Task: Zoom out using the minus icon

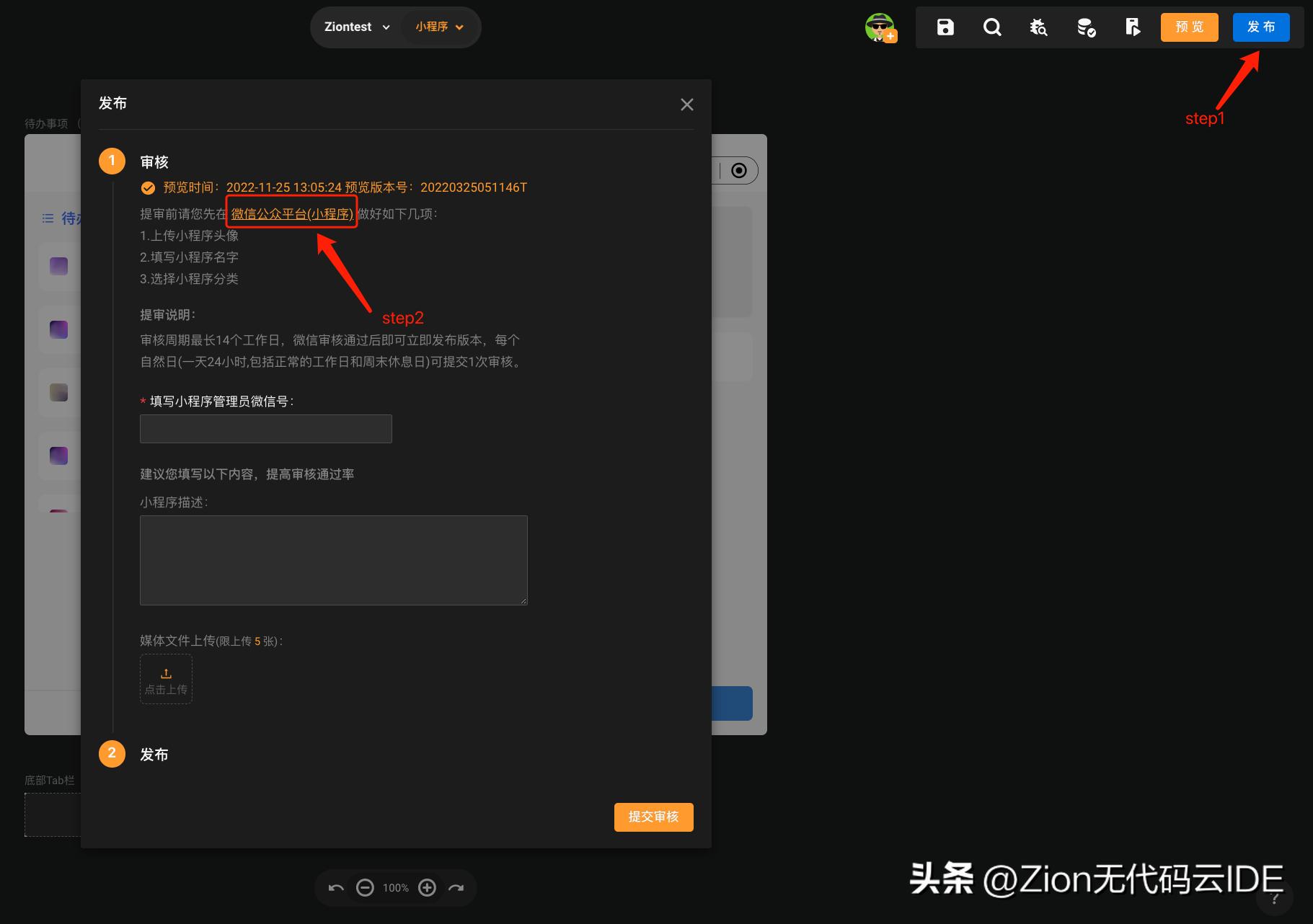Action: click(x=365, y=887)
